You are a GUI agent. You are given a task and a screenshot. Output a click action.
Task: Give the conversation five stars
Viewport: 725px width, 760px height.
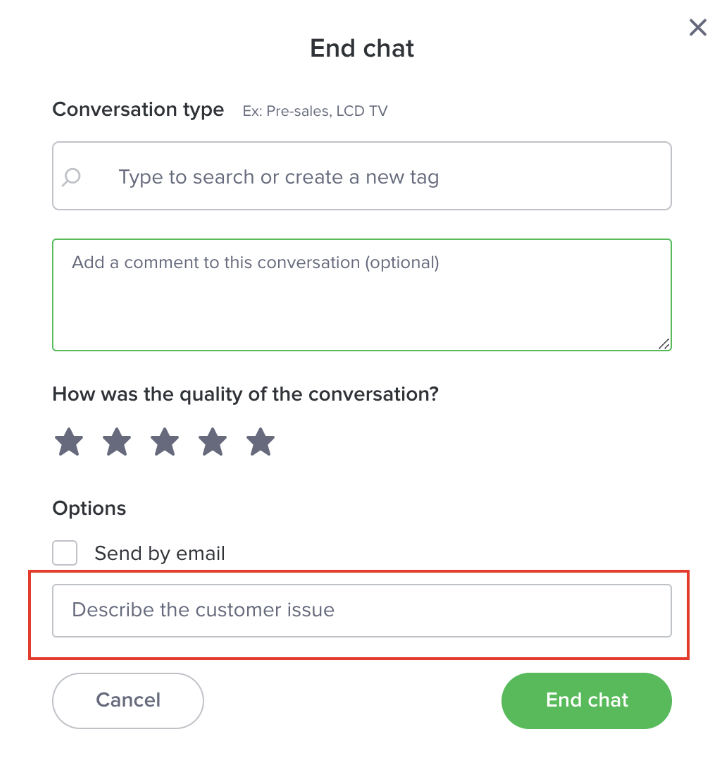(x=260, y=442)
